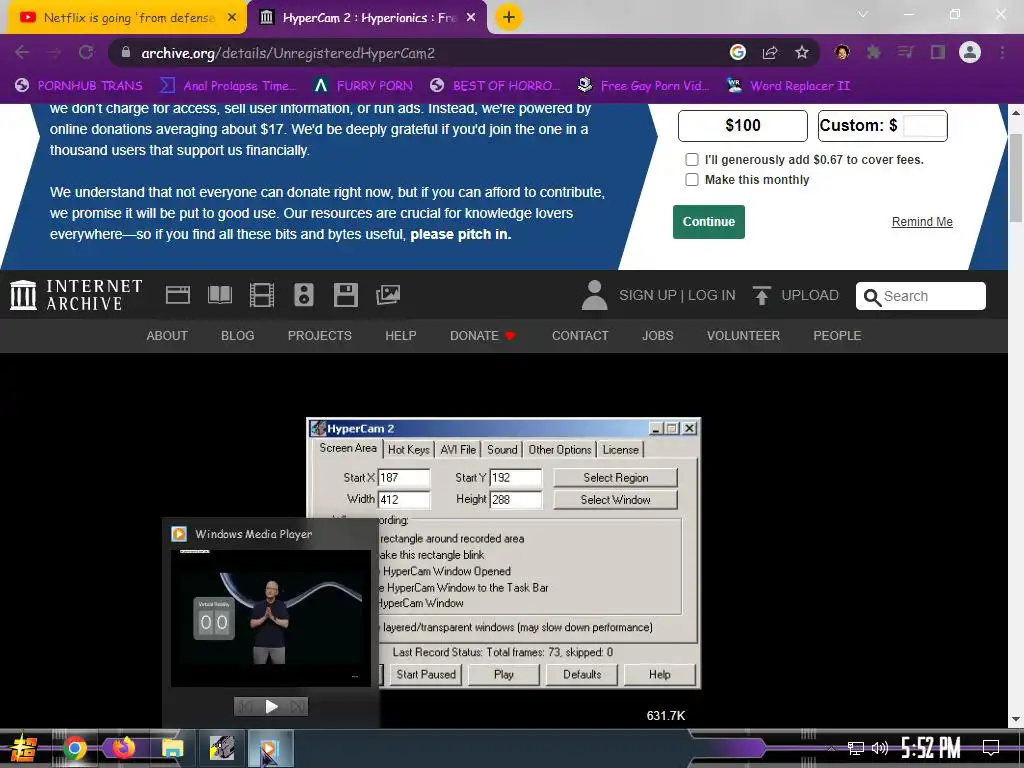Image resolution: width=1024 pixels, height=768 pixels.
Task: Open the notification center icon
Action: [991, 747]
